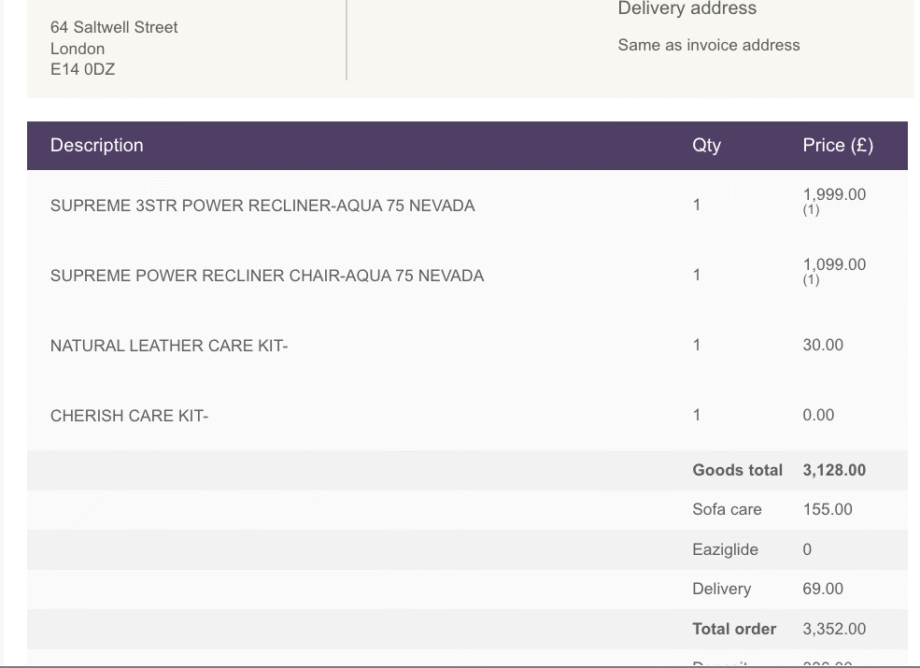920x668 pixels.
Task: Select the Supreme Power Recliner Chair description
Action: tap(267, 276)
